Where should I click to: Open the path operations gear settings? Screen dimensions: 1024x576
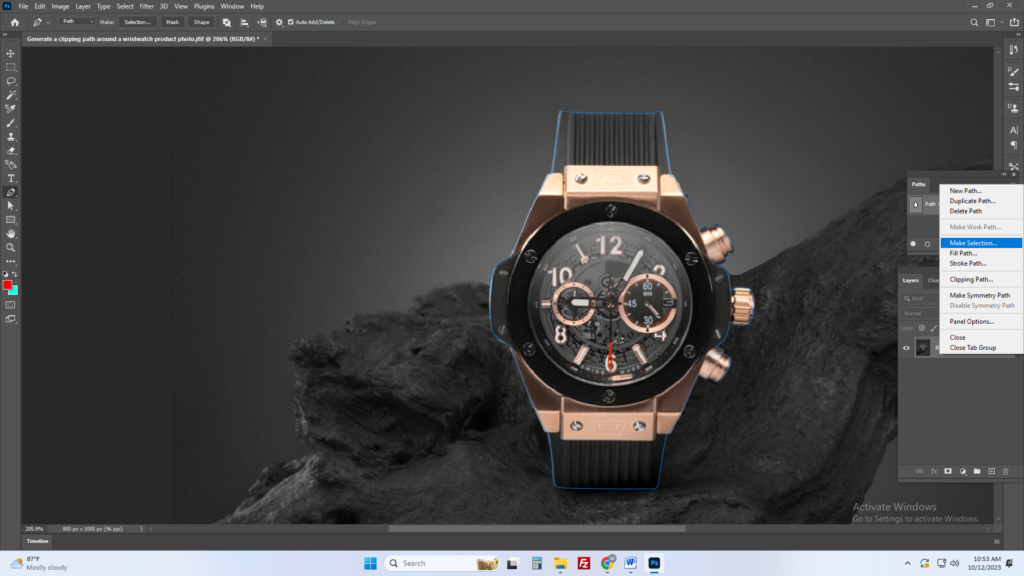278,22
